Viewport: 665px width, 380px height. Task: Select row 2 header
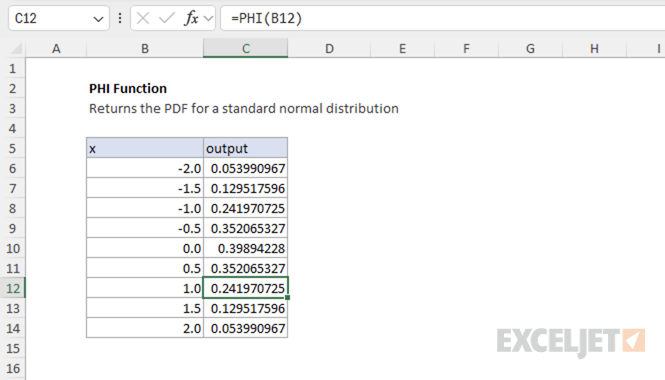tap(13, 88)
